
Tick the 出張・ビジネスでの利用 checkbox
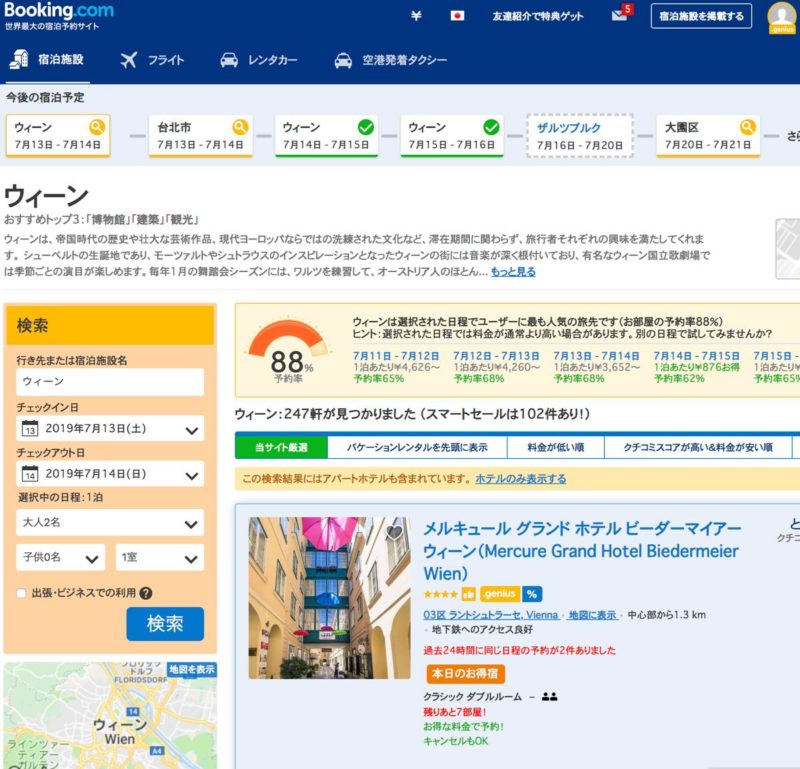(x=21, y=593)
